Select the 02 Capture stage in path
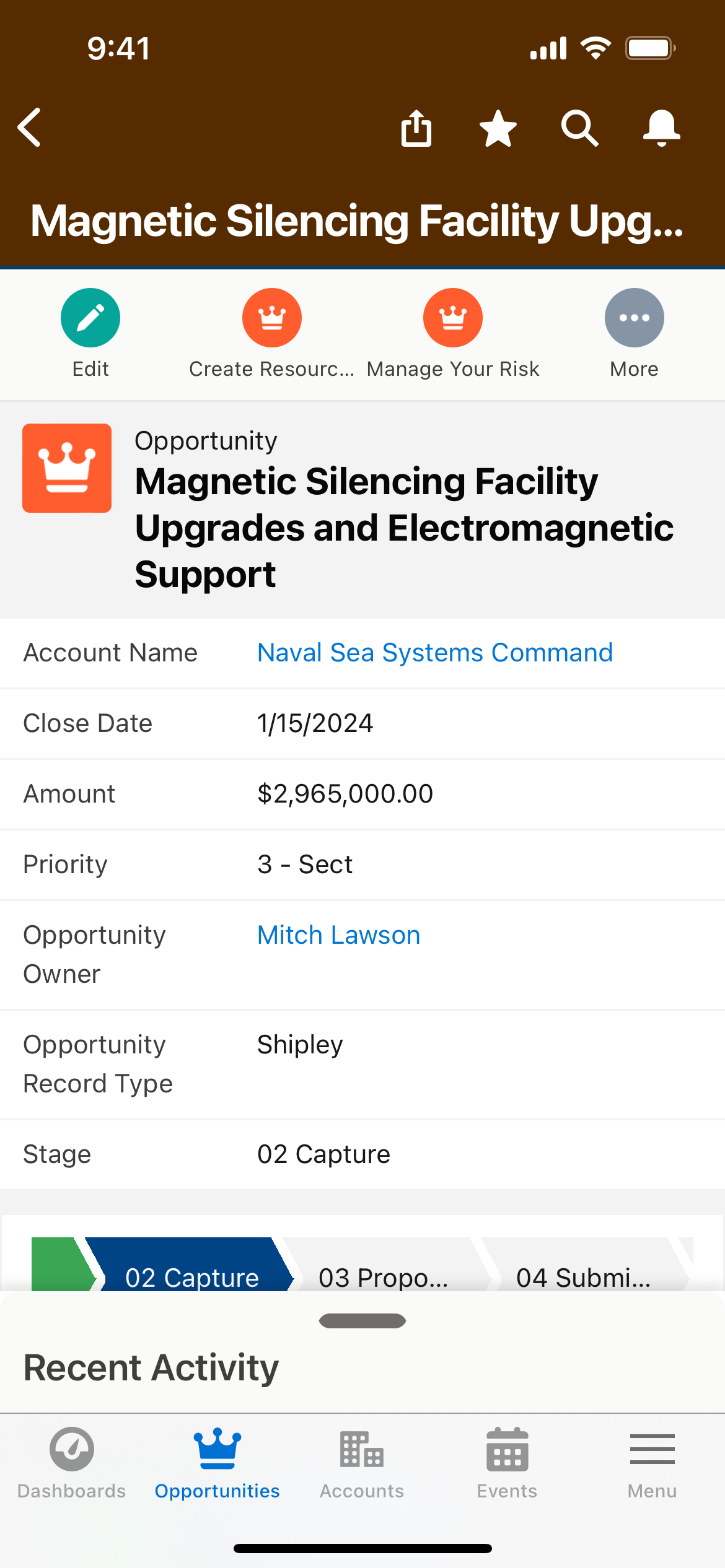This screenshot has height=1568, width=725. tap(191, 1270)
